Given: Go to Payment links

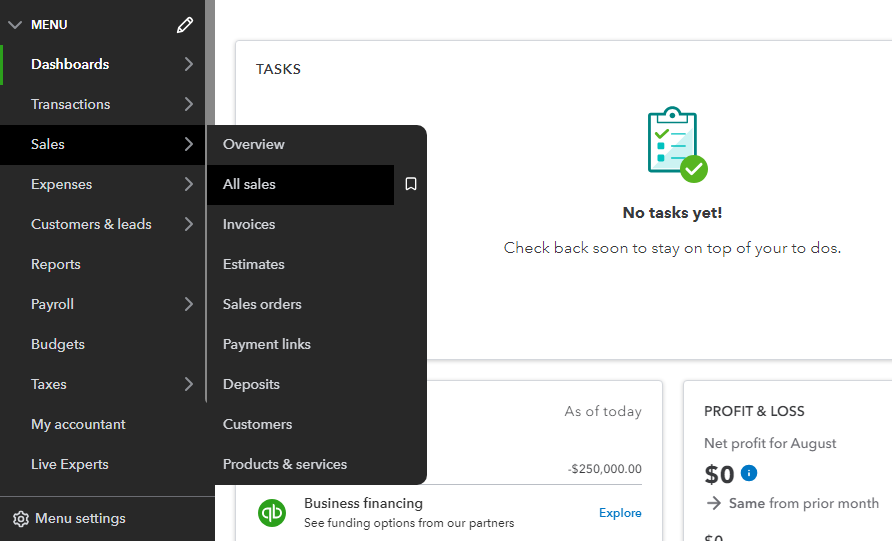Looking at the screenshot, I should click(267, 344).
